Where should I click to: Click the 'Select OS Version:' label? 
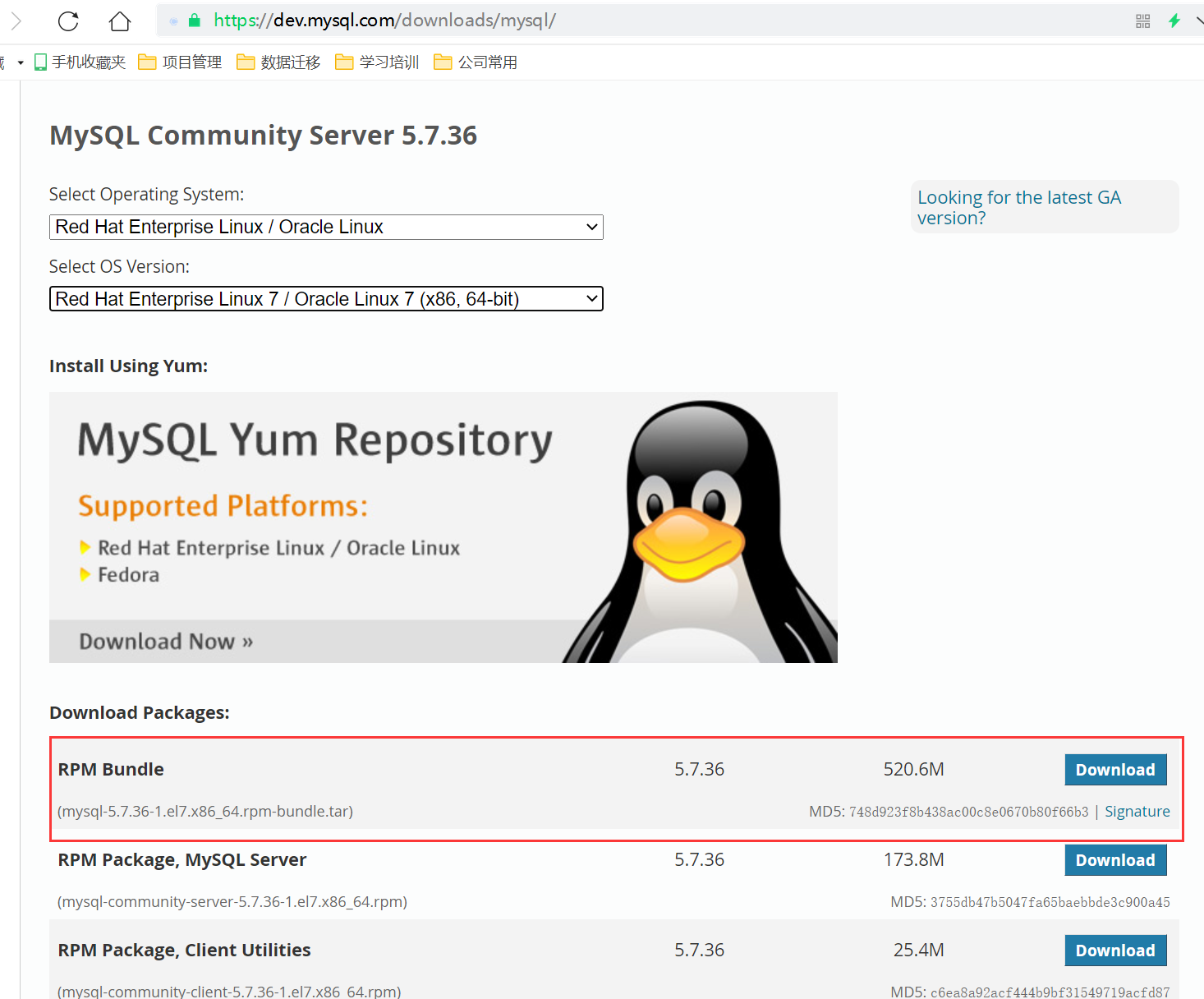pos(119,267)
